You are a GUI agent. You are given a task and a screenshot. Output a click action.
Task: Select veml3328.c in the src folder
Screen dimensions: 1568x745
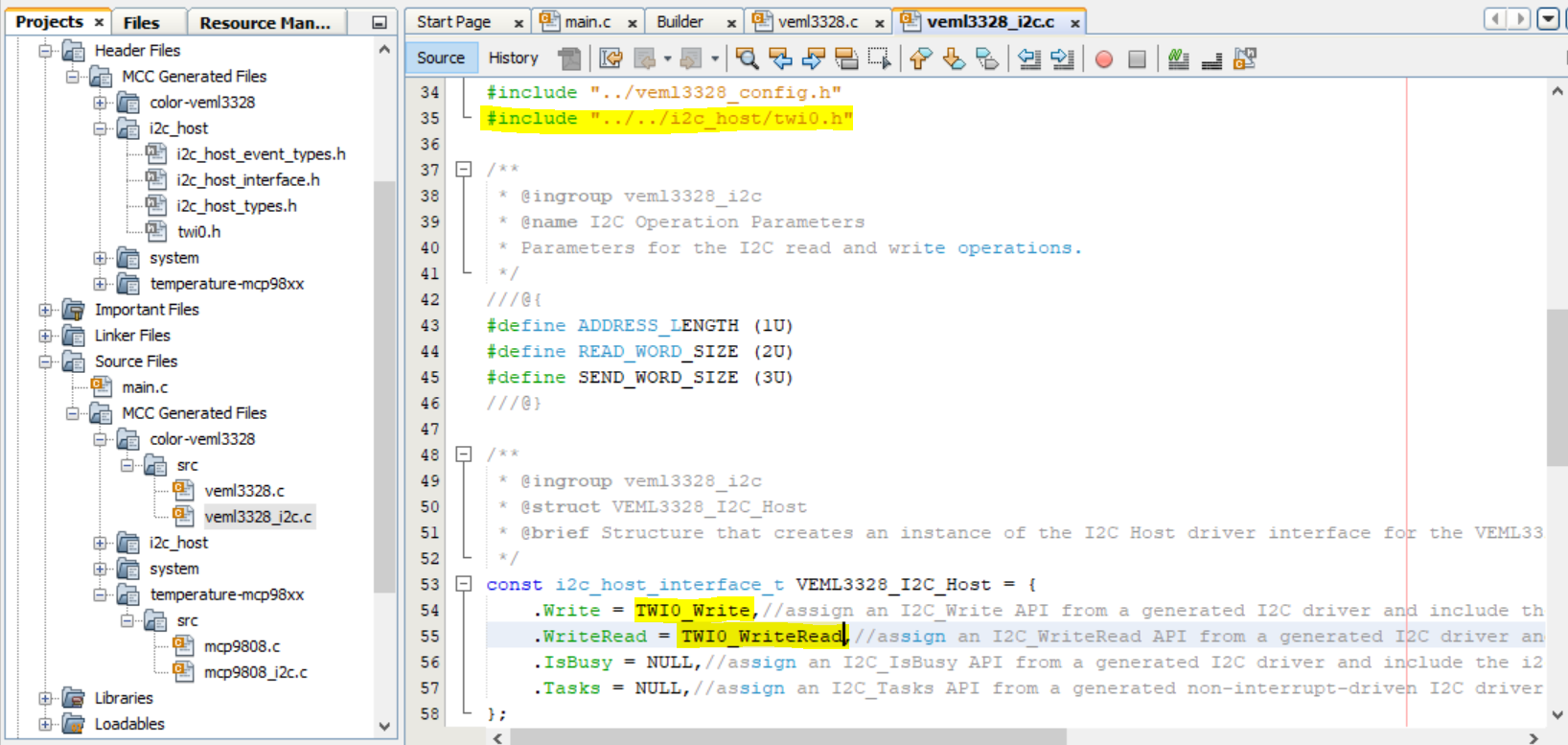pyautogui.click(x=244, y=490)
